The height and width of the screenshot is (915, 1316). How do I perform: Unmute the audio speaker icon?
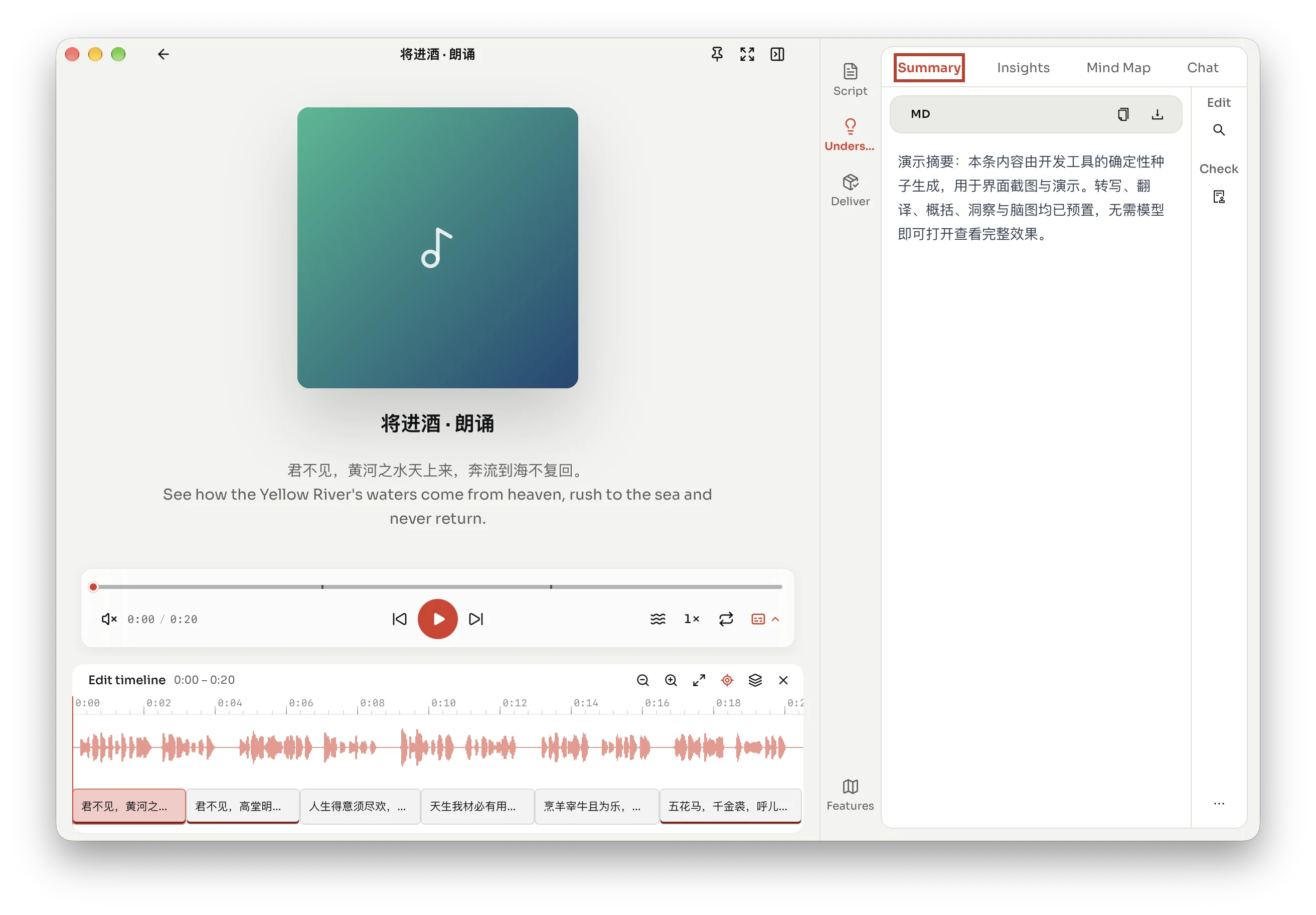pos(109,619)
